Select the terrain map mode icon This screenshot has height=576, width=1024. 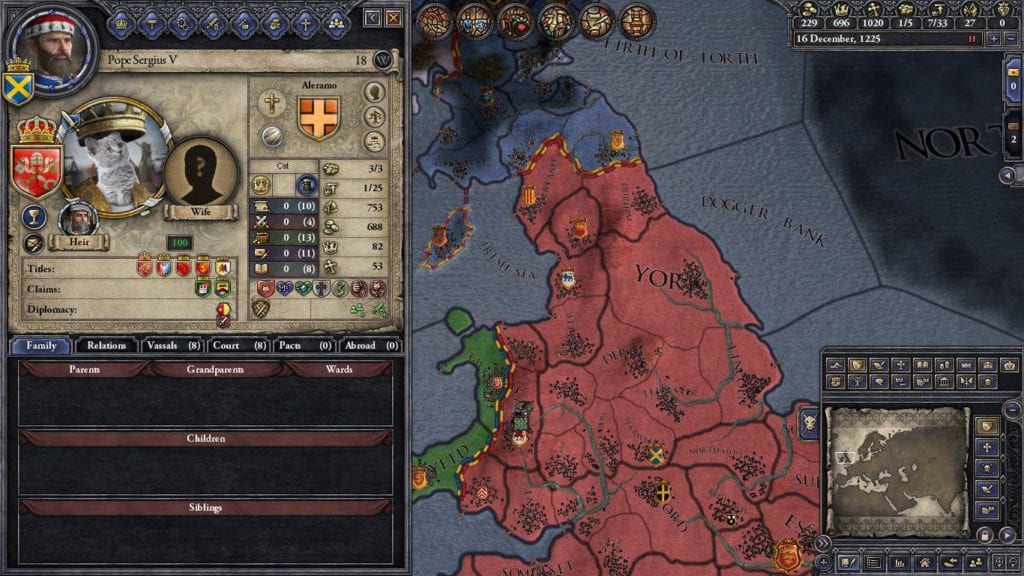pos(836,365)
